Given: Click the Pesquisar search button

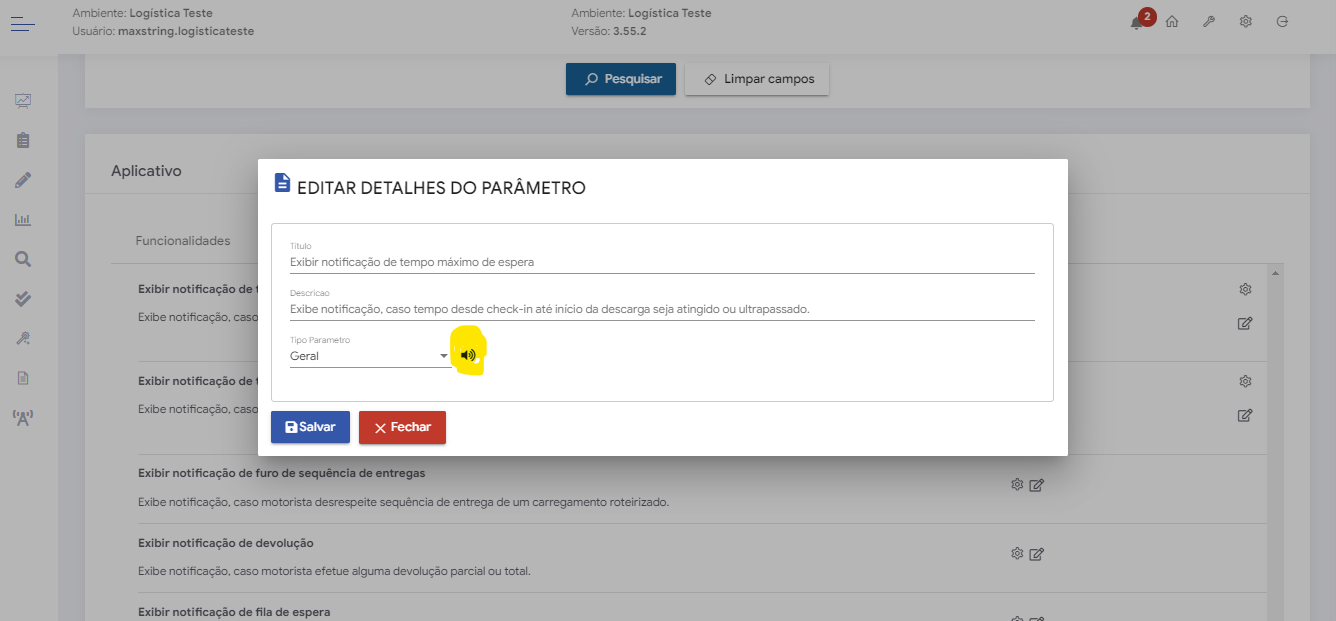Looking at the screenshot, I should tap(621, 79).
